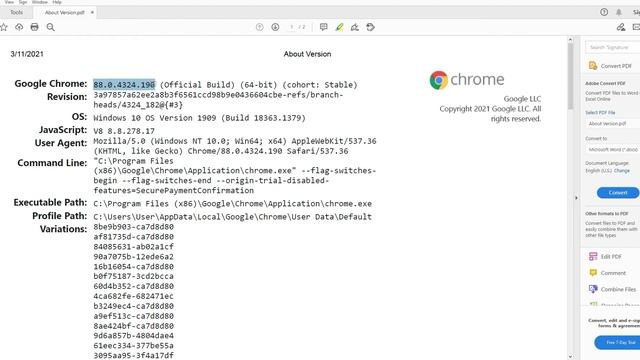Click variation b0f75187-3cd2bcca
Image resolution: width=640 pixels, height=360 pixels.
[133, 276]
